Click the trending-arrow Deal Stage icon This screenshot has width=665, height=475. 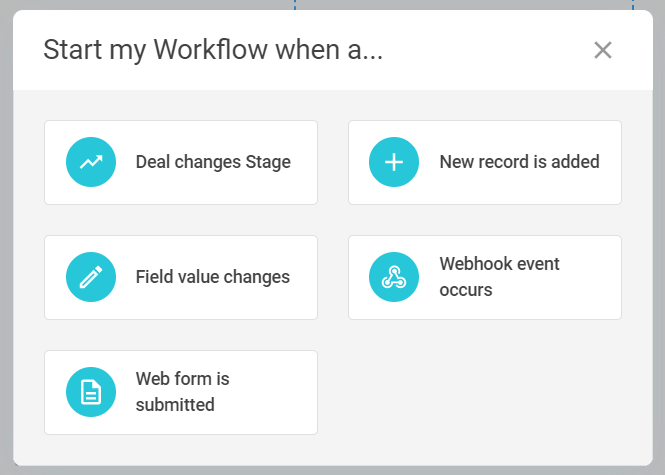pos(92,162)
